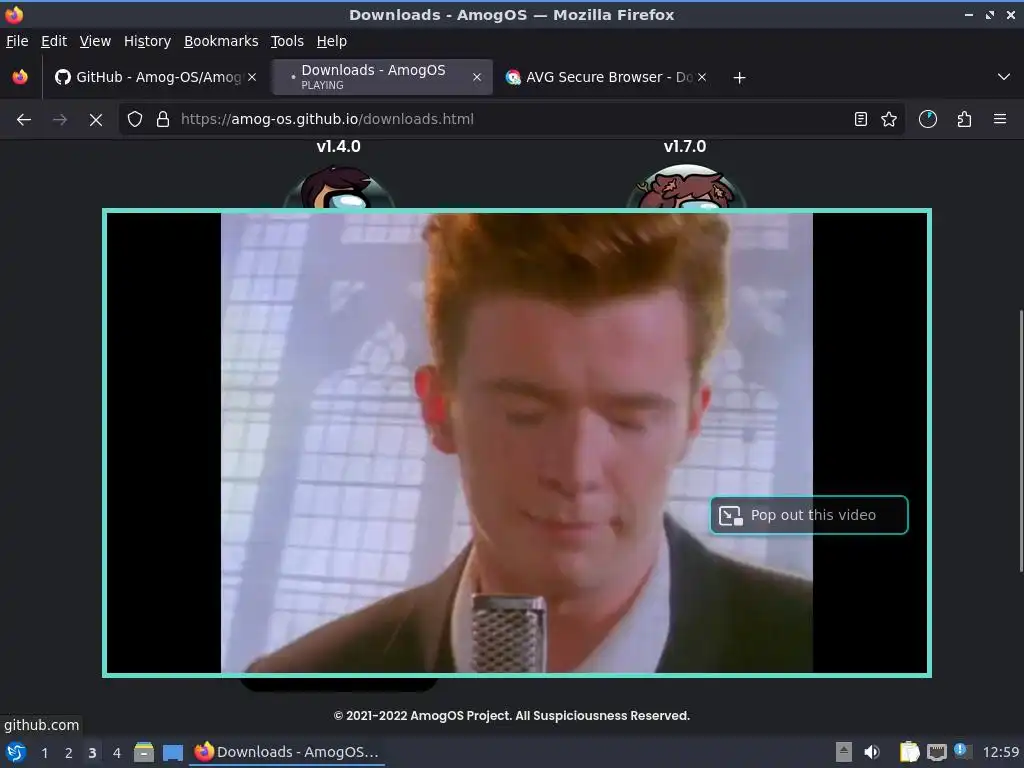Screen dimensions: 1024x768
Task: Select Downloads - AmogOS Firefox taskbar entry
Action: click(287, 752)
